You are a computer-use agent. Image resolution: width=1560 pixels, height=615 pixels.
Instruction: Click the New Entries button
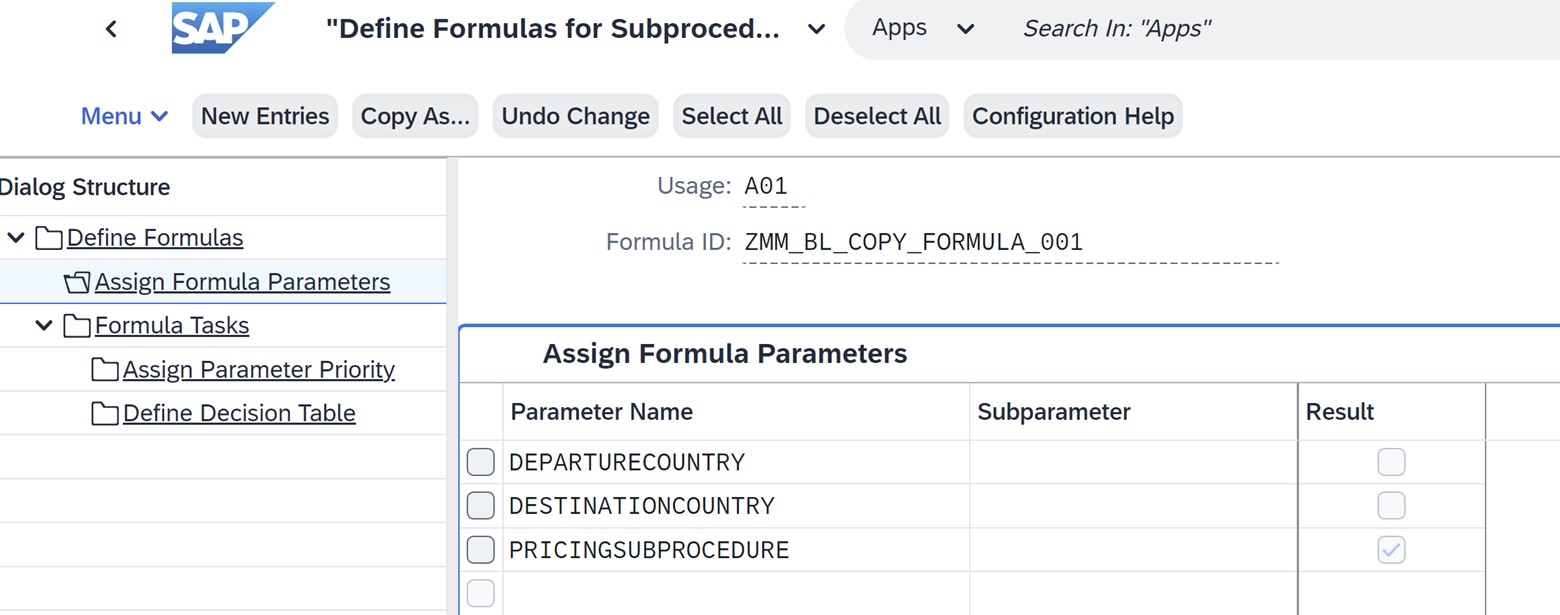(264, 116)
